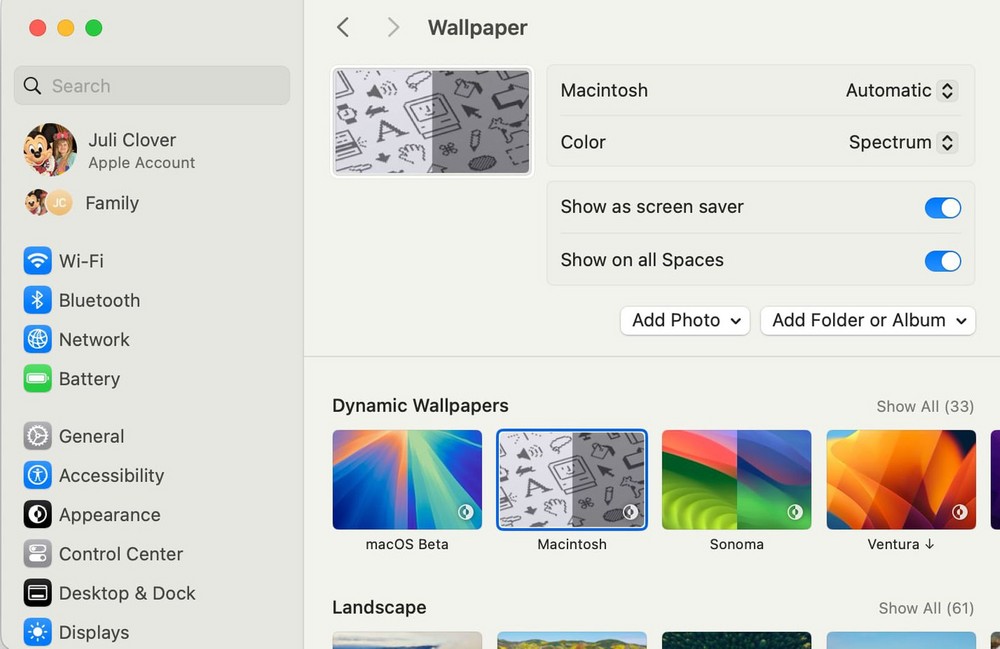The width and height of the screenshot is (1000, 649).
Task: Open the Color Spectrum dropdown
Action: click(902, 143)
